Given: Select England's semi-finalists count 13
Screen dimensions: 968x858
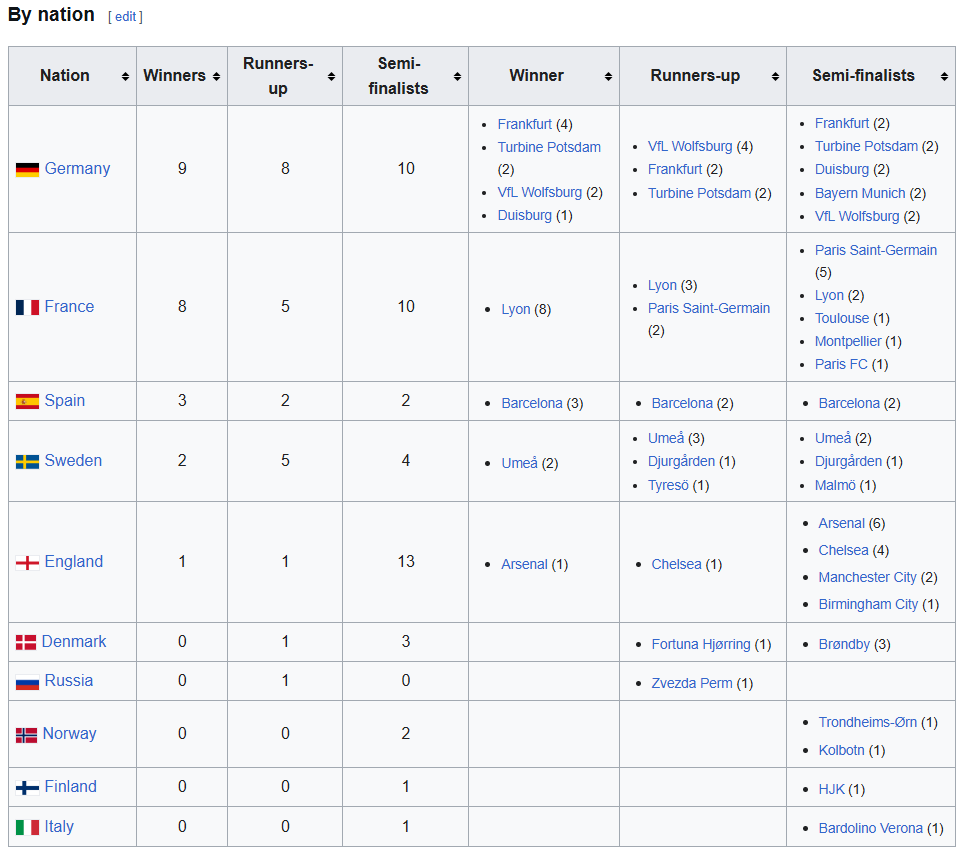Looking at the screenshot, I should [x=406, y=562].
